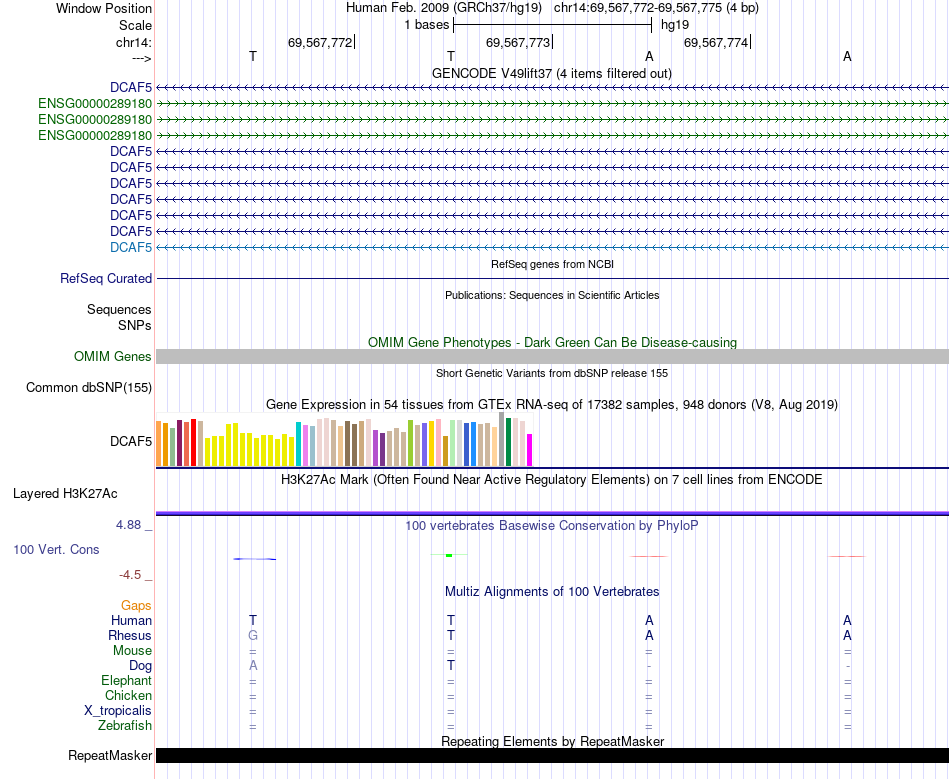Image resolution: width=950 pixels, height=779 pixels.
Task: Click the Scale track label
Action: pos(135,25)
